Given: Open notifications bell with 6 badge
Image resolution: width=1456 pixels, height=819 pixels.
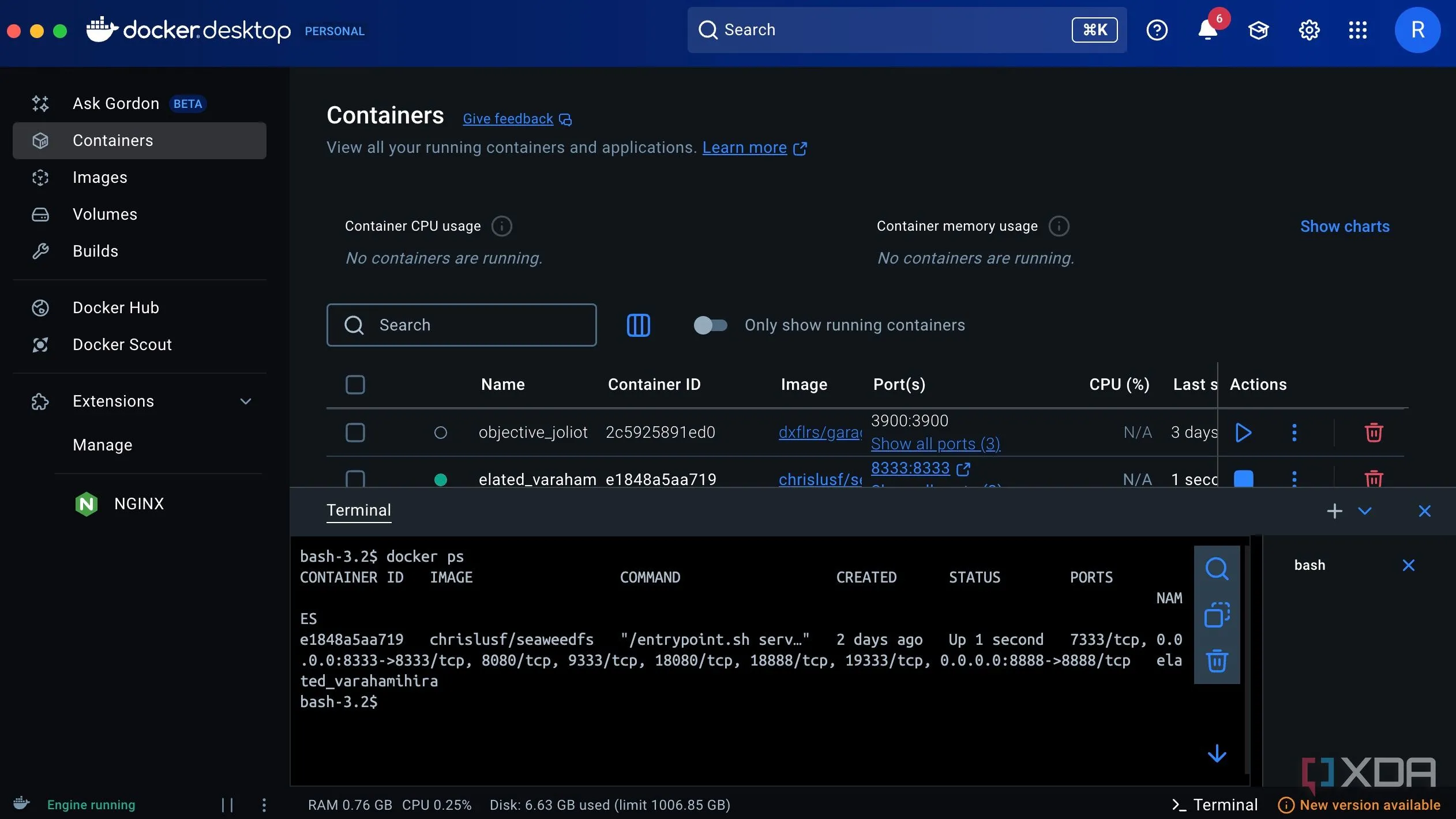Looking at the screenshot, I should pyautogui.click(x=1207, y=30).
